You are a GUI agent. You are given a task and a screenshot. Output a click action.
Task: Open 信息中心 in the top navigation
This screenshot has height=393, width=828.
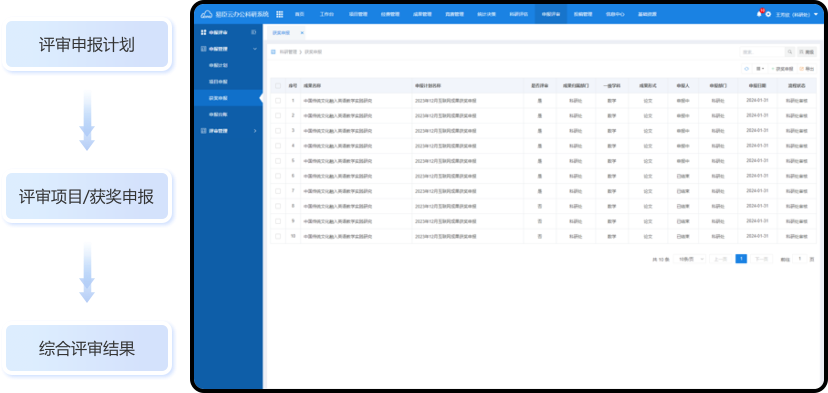615,14
